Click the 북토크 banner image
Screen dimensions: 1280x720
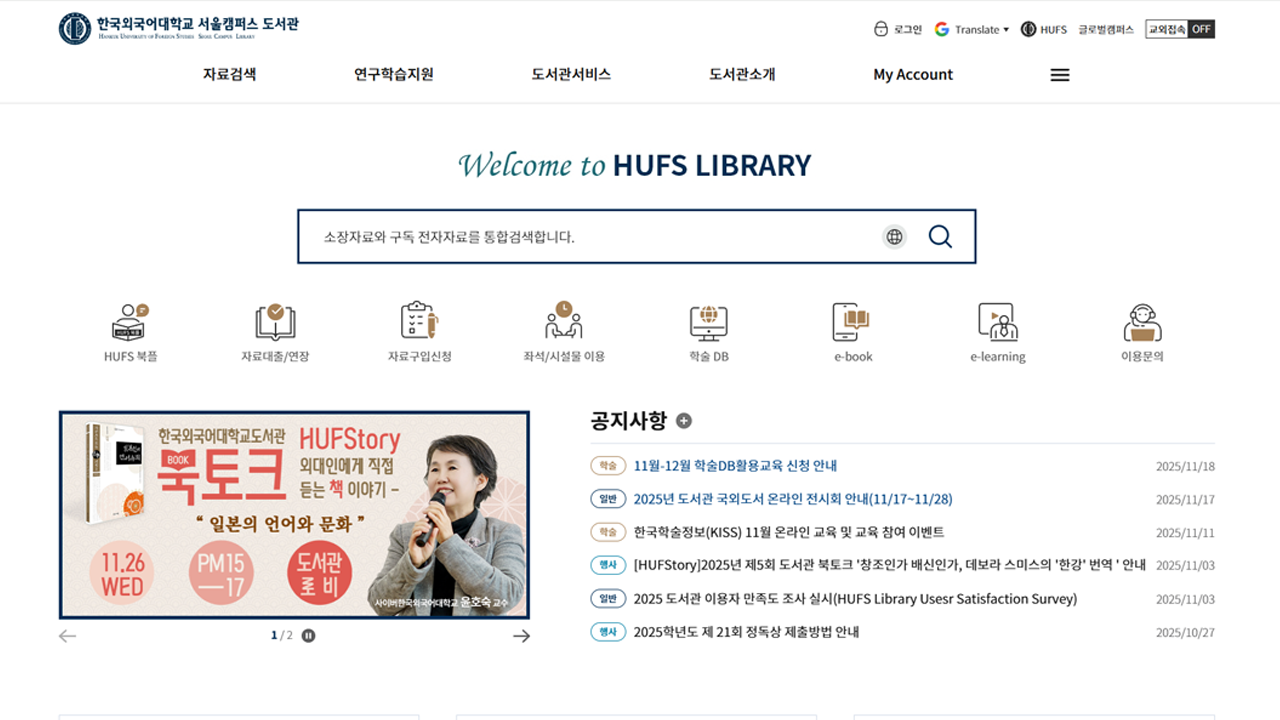pos(294,515)
